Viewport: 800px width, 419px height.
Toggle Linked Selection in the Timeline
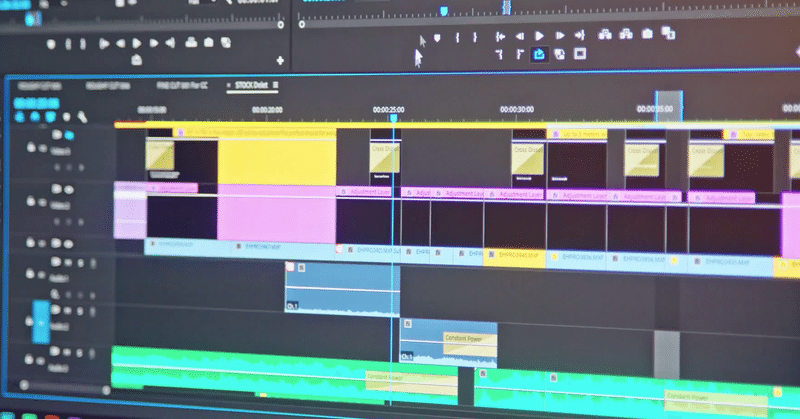click(51, 117)
